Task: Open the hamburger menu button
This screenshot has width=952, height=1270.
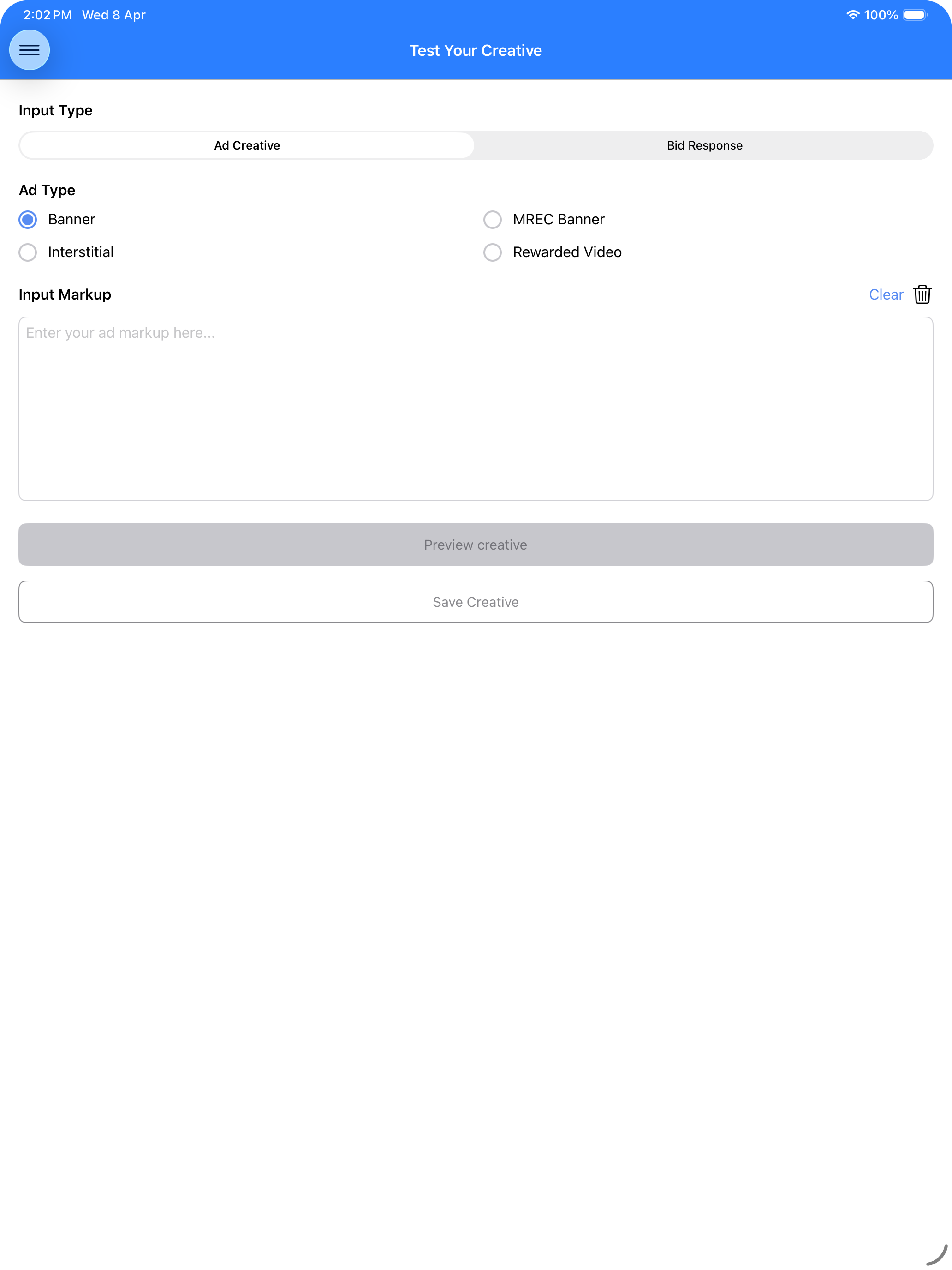Action: (x=29, y=50)
